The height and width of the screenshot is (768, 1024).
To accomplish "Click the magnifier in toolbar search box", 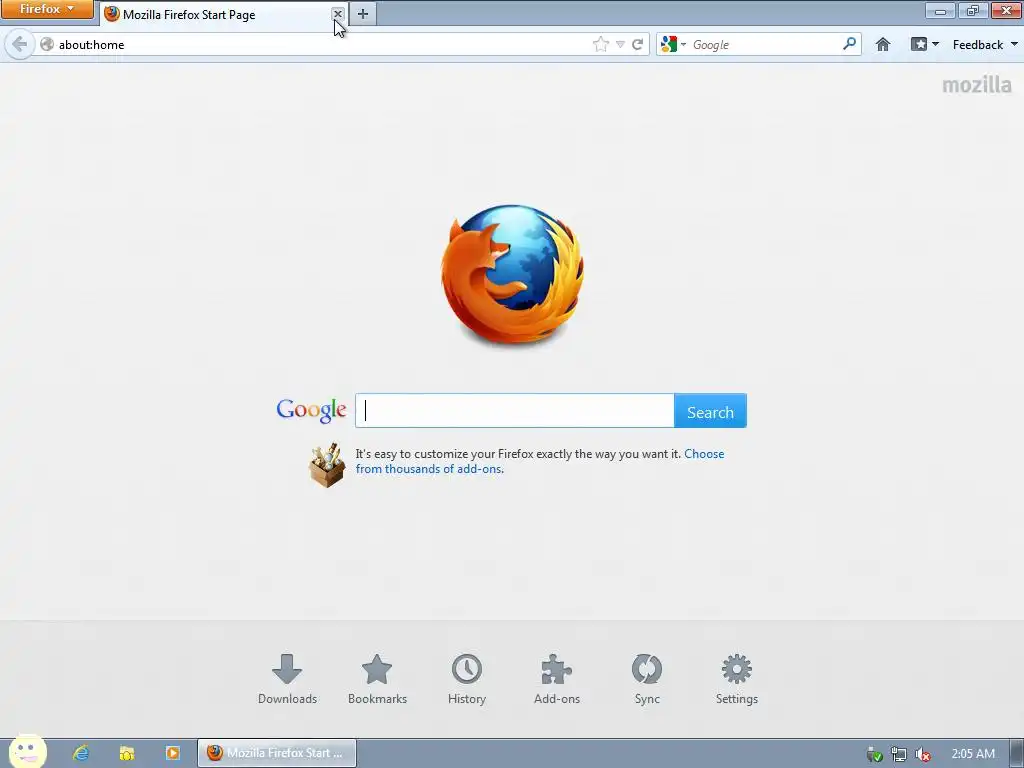I will point(849,44).
